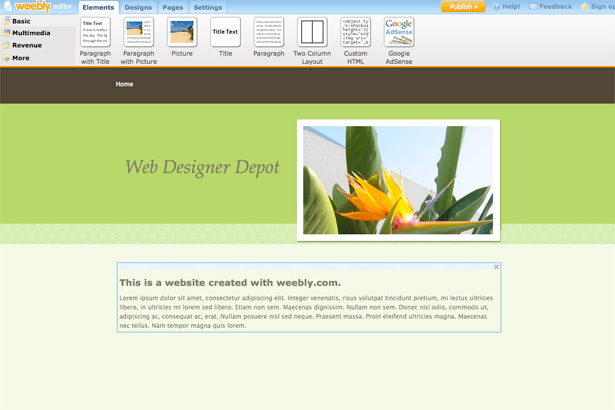Expand the Revenue element category
This screenshot has width=615, height=410.
tap(27, 45)
